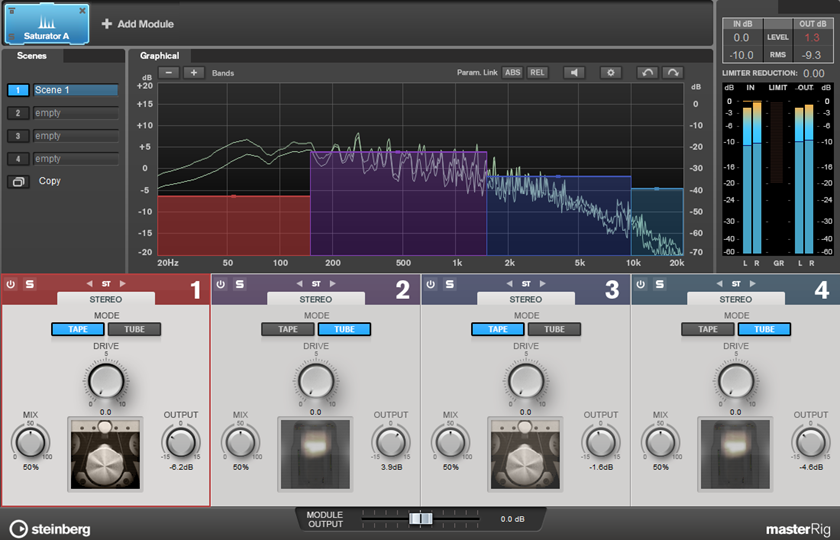Select scene slot 1 button
840x540 pixels.
18,90
